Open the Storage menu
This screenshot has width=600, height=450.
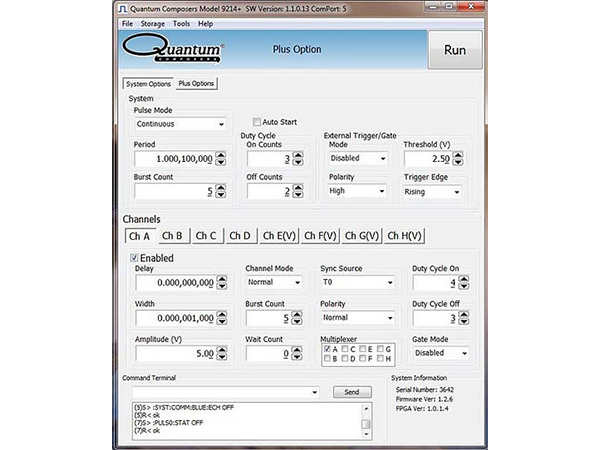tap(152, 24)
